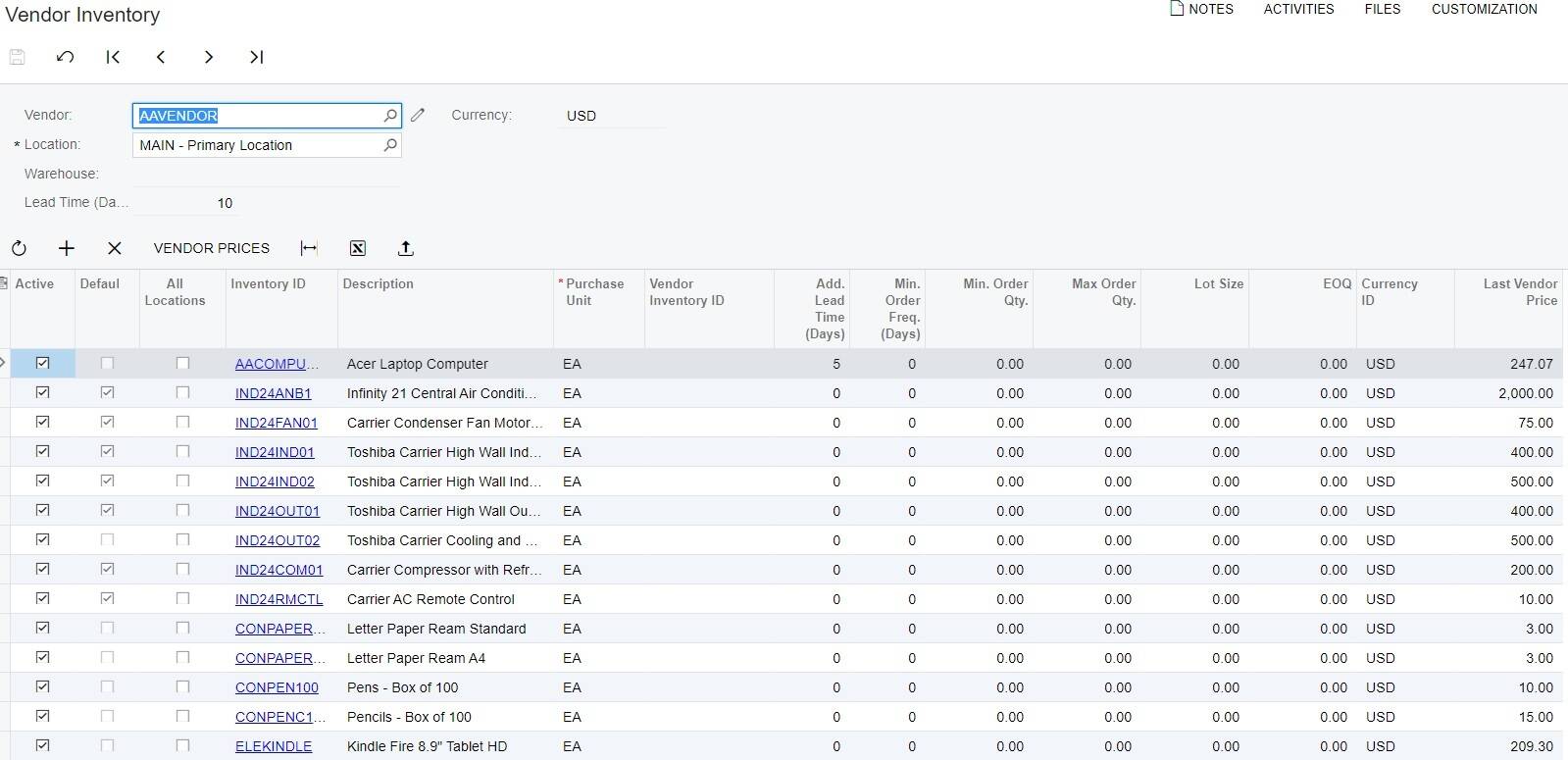Screen dimensions: 1568x760
Task: Open the Activities menu
Action: [1298, 9]
